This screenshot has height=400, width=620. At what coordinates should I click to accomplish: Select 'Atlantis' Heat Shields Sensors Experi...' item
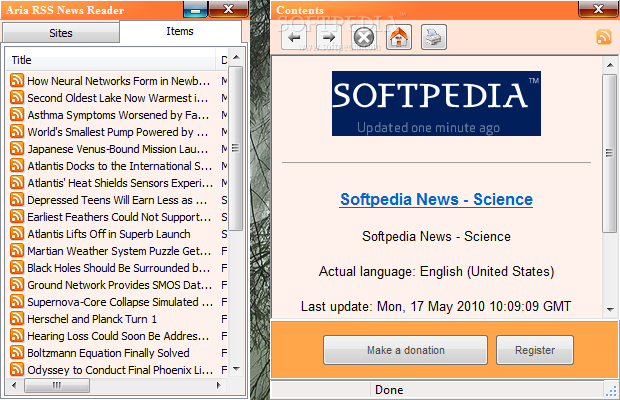tap(119, 183)
